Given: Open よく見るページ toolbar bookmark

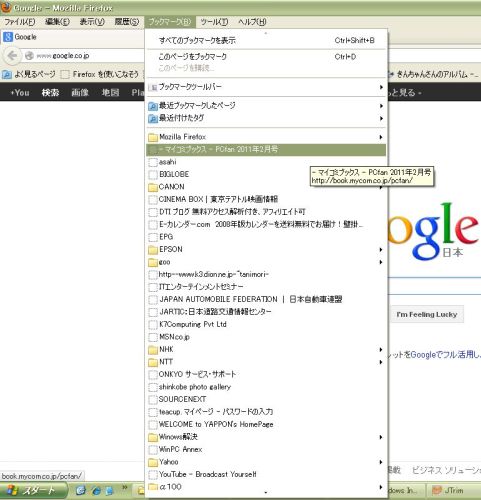Looking at the screenshot, I should (x=29, y=74).
